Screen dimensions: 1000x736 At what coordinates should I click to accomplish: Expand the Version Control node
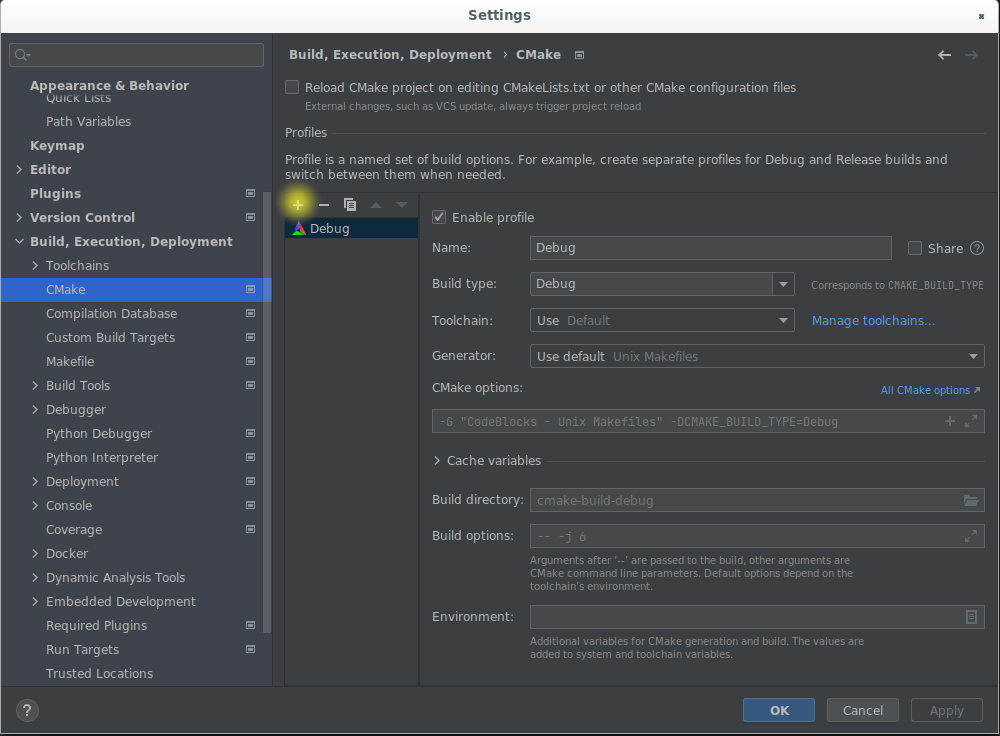[x=19, y=217]
